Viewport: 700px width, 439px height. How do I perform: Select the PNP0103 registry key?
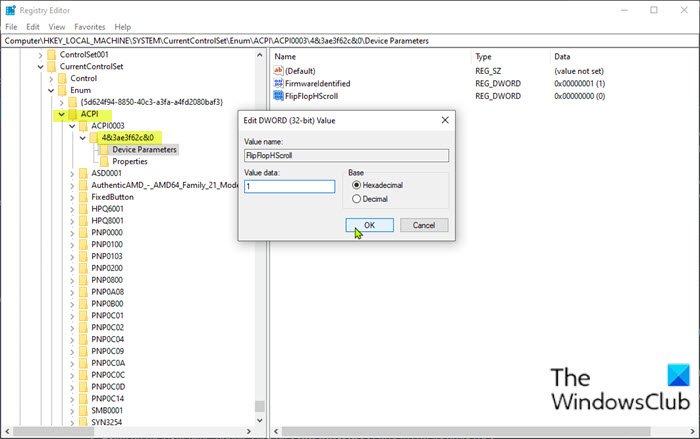[107, 256]
